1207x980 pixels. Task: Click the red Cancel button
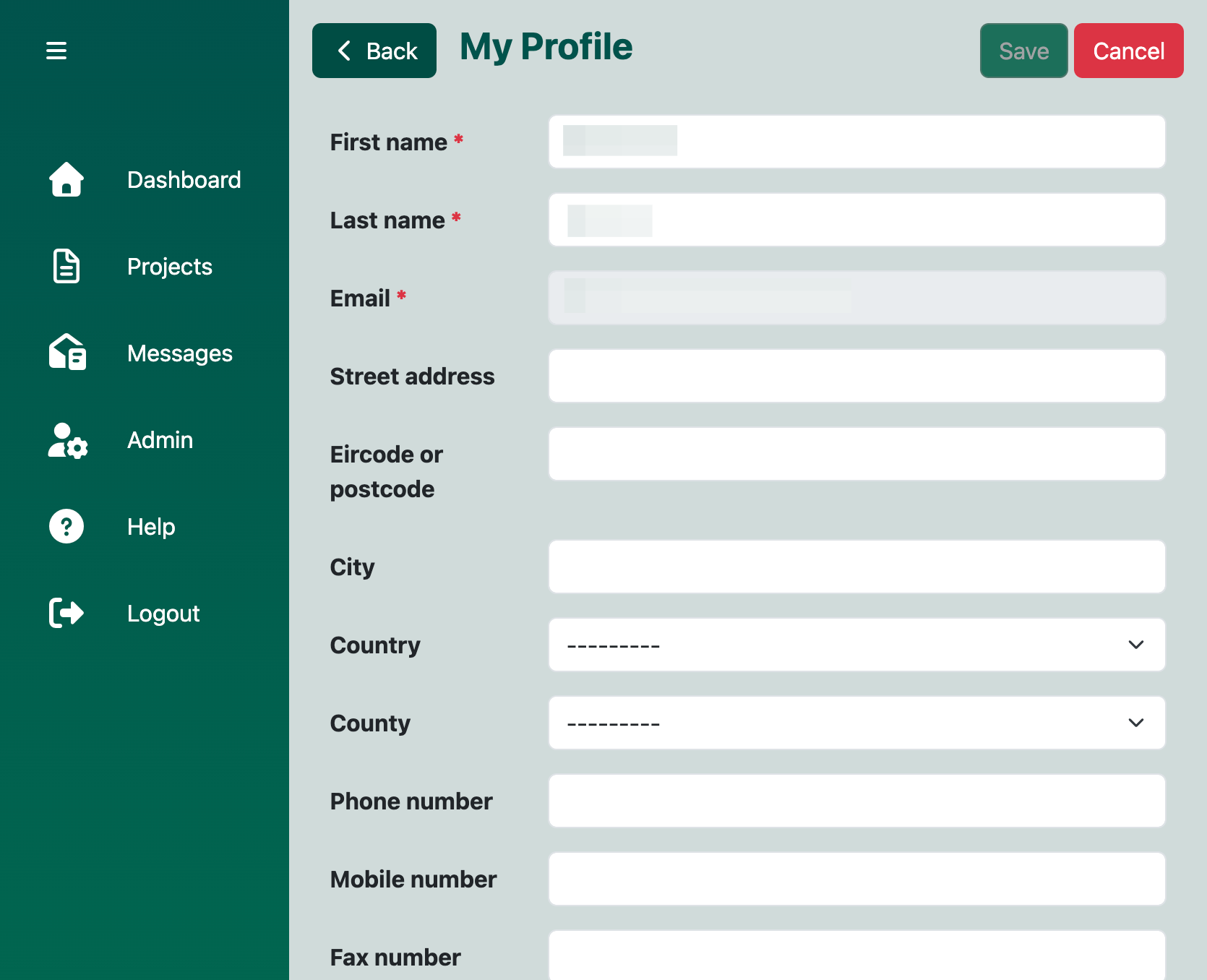1129,51
